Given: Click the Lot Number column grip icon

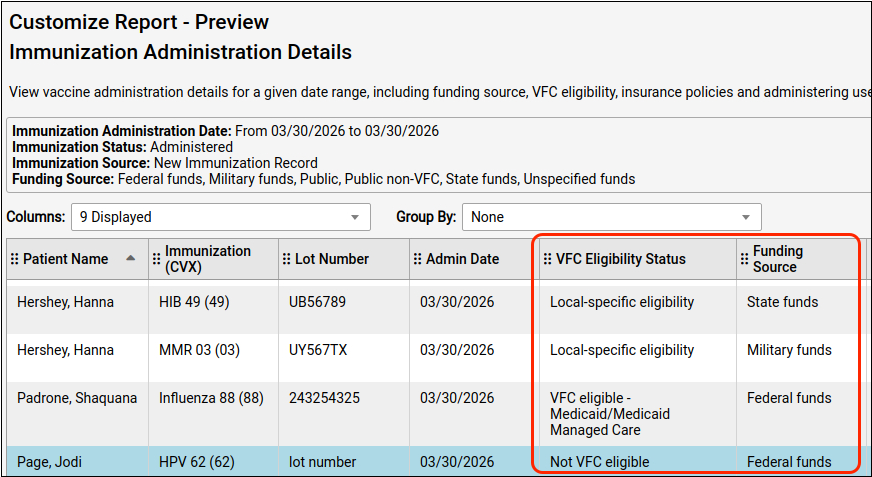Looking at the screenshot, I should click(286, 259).
